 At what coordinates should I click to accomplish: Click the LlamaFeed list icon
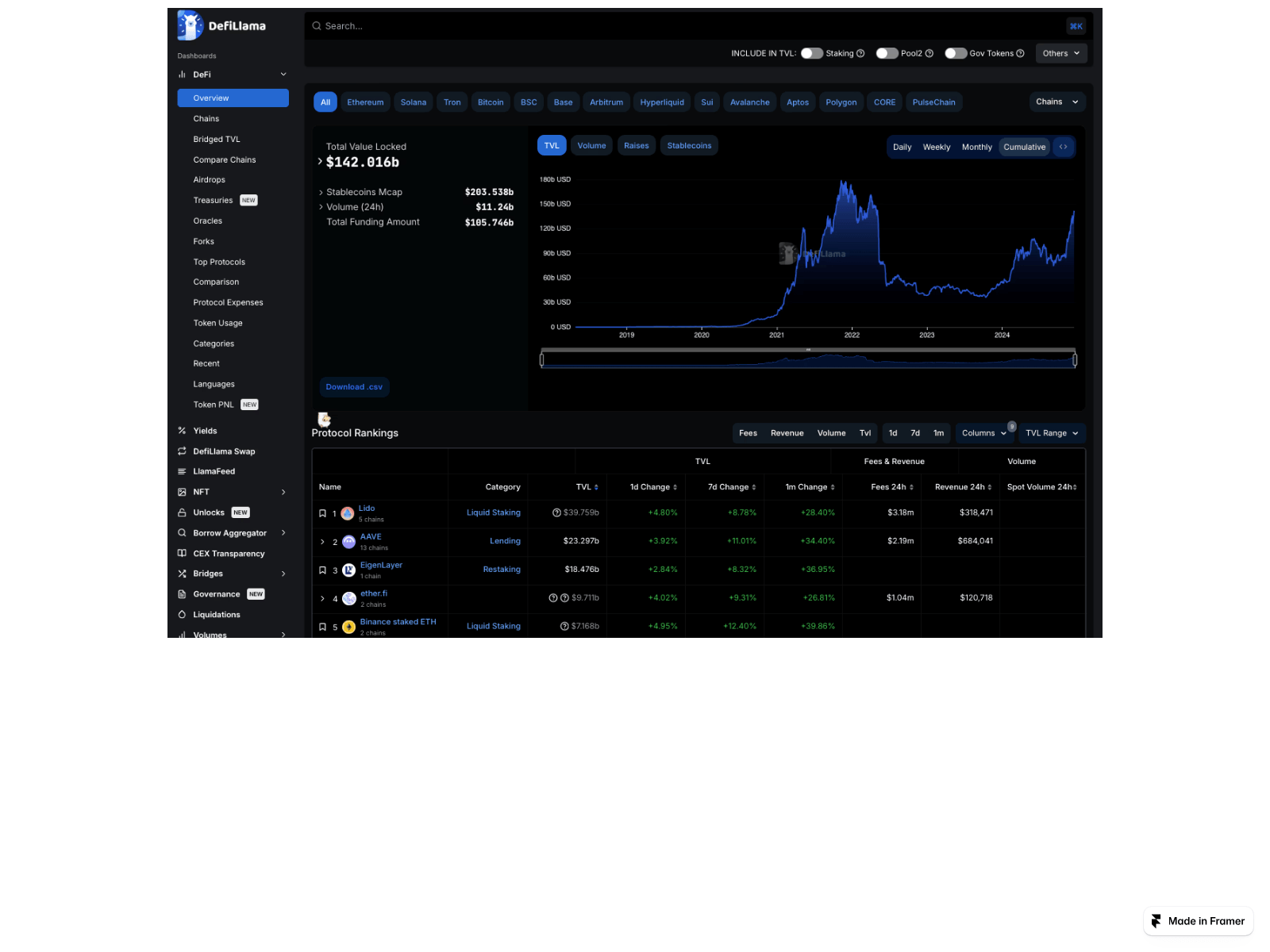182,471
